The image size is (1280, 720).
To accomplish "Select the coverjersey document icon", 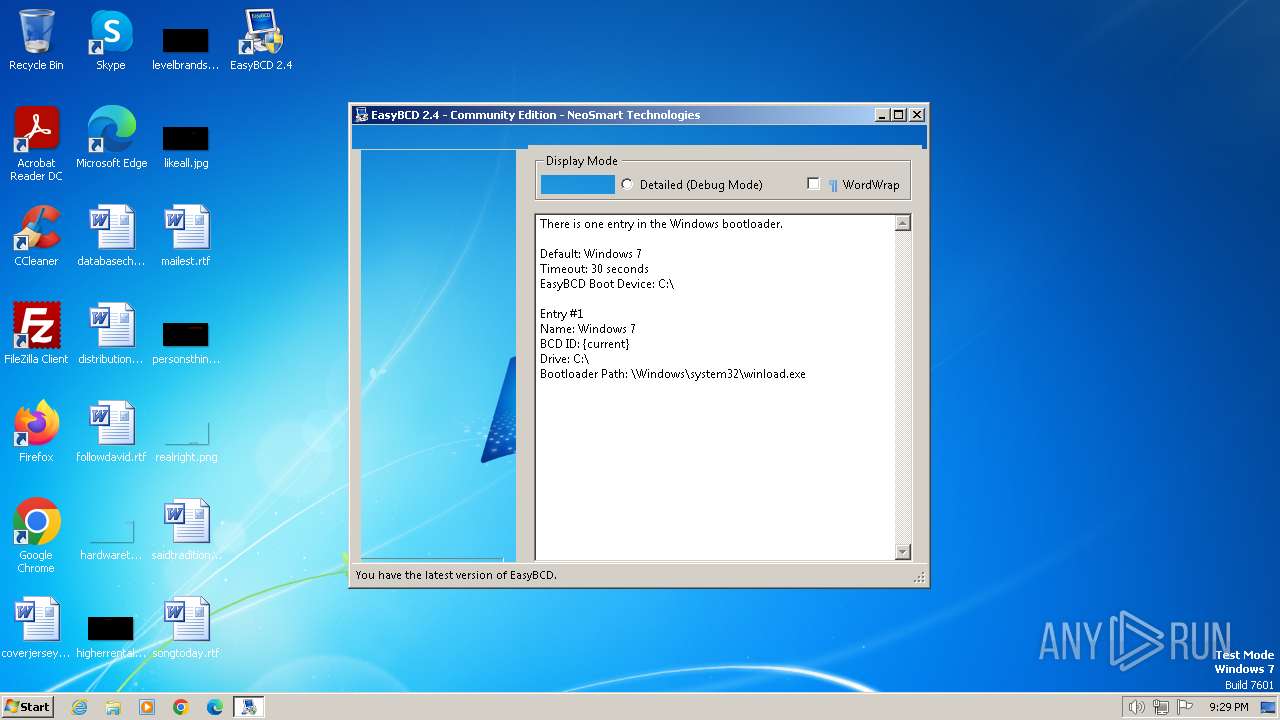I will coord(36,628).
